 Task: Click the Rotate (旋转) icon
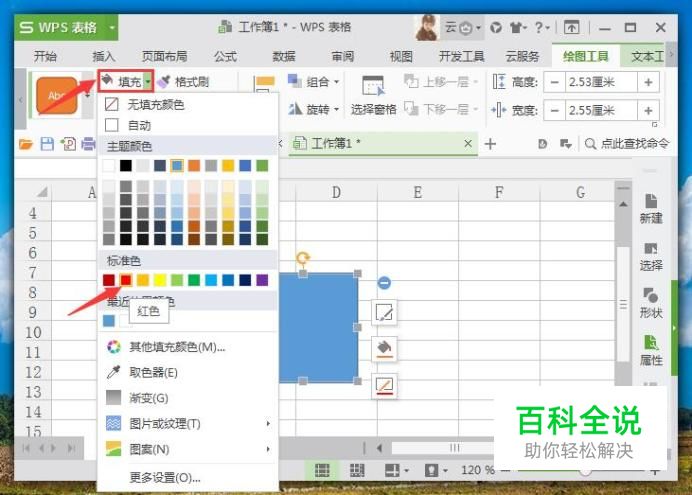click(x=295, y=109)
